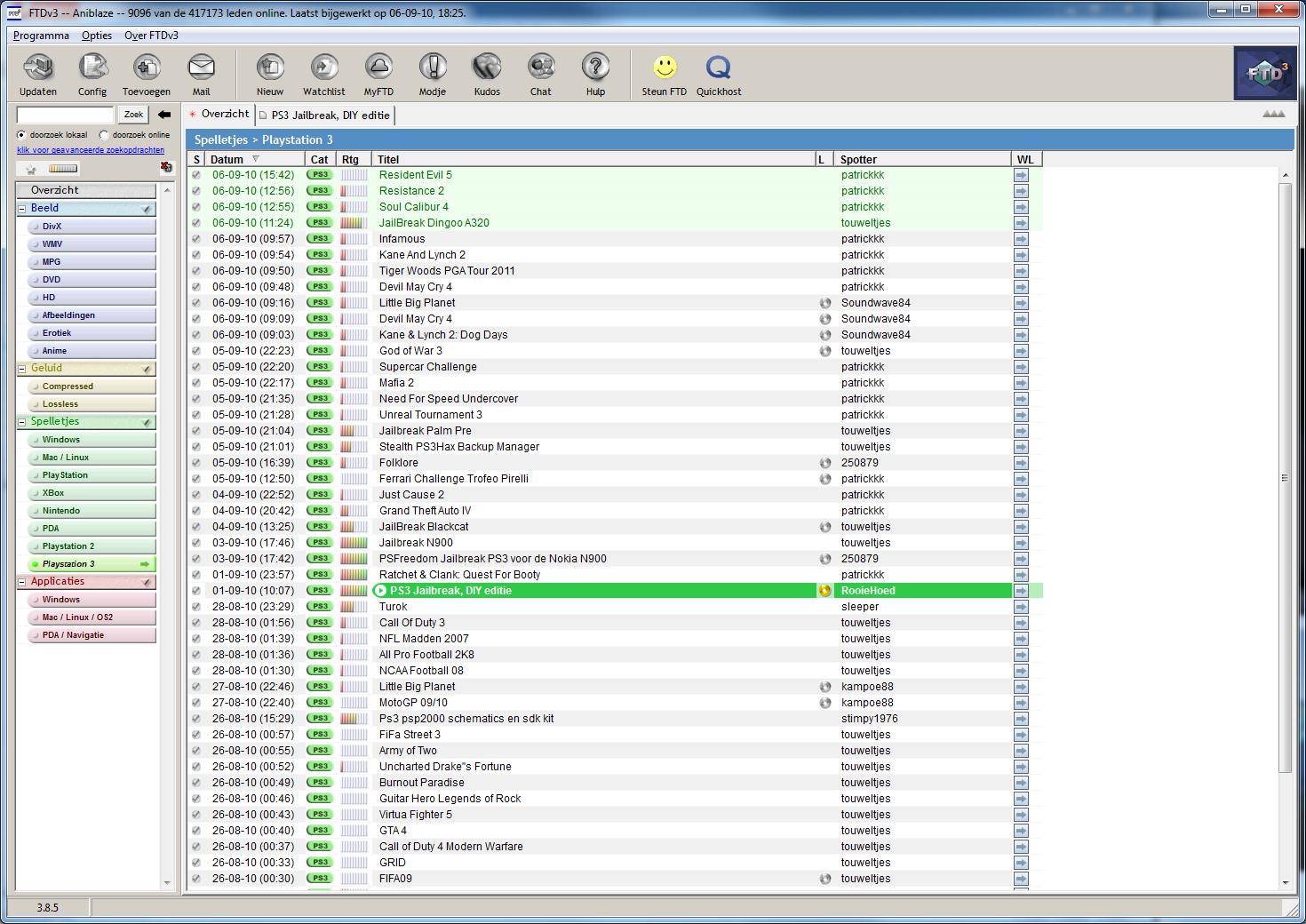
Task: Click the rating filter slider in sidebar
Action: tap(63, 168)
